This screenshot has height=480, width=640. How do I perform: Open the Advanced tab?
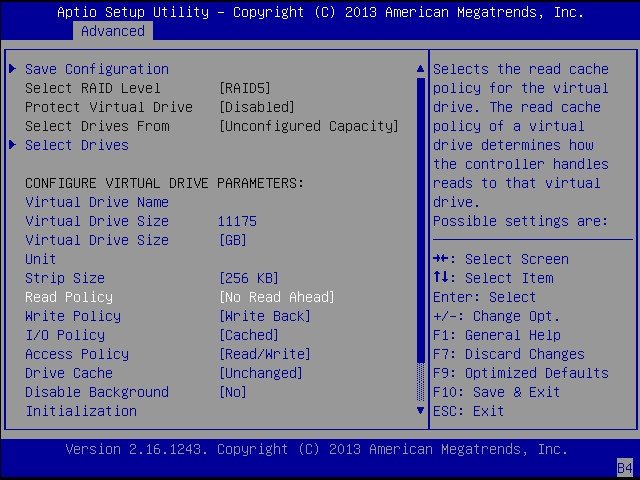coord(113,31)
